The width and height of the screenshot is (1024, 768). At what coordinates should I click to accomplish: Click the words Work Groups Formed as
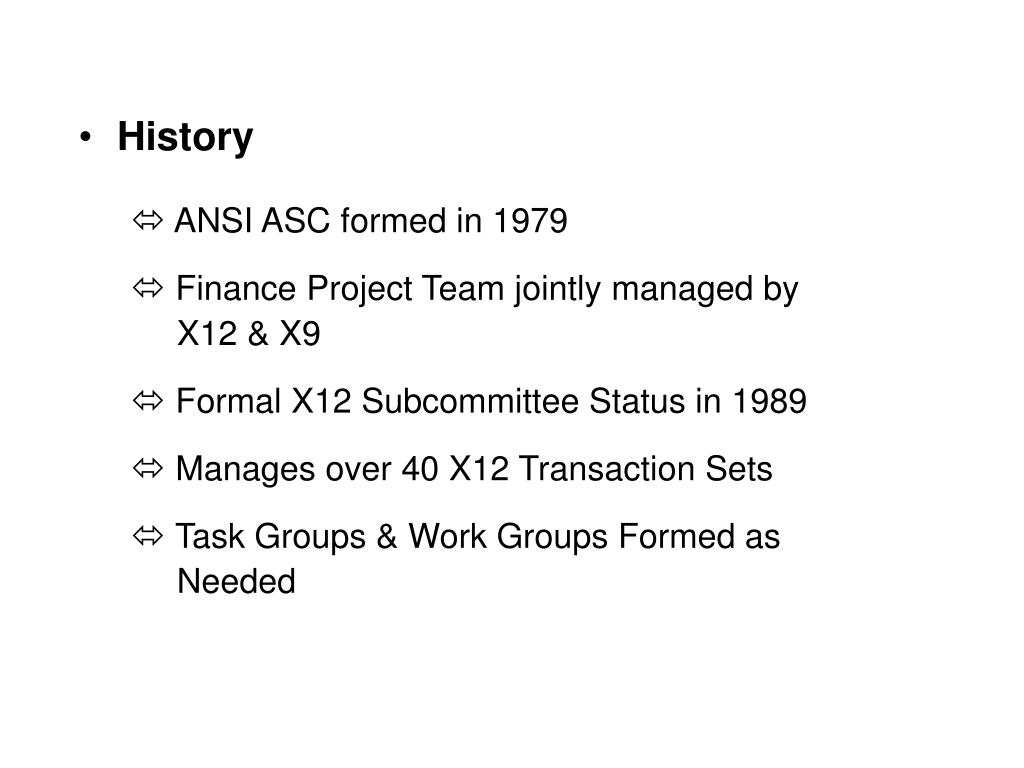coord(594,537)
